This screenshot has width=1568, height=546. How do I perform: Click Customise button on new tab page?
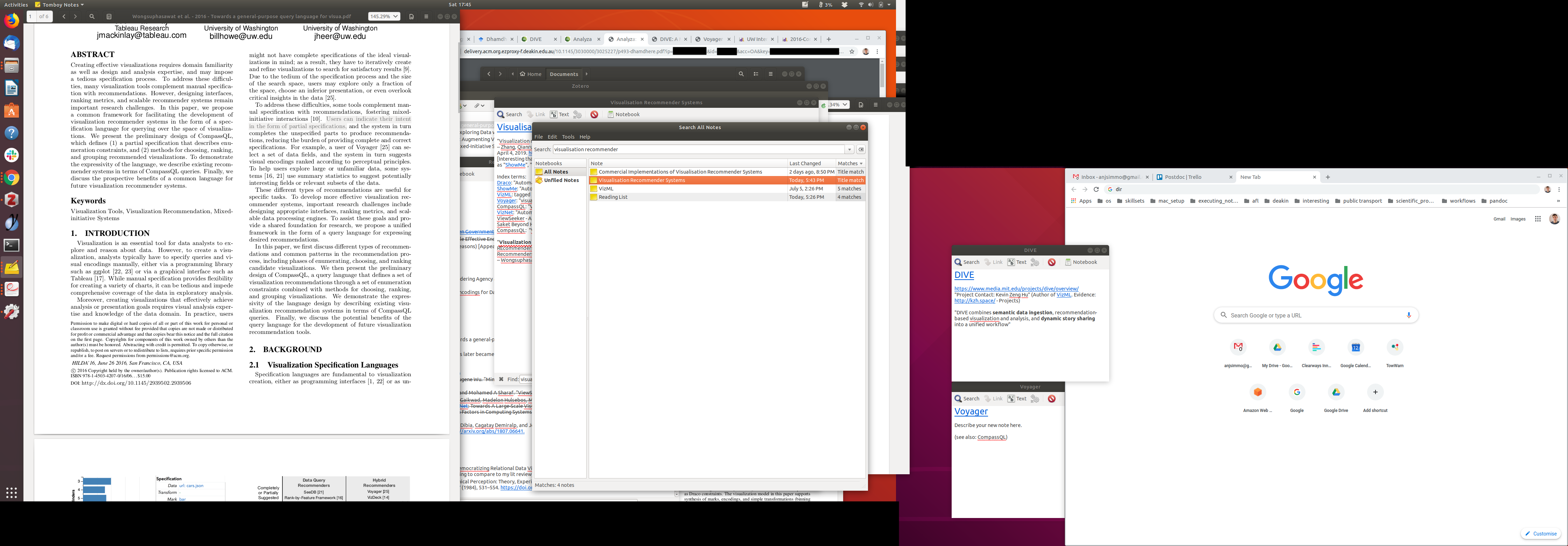(1541, 534)
